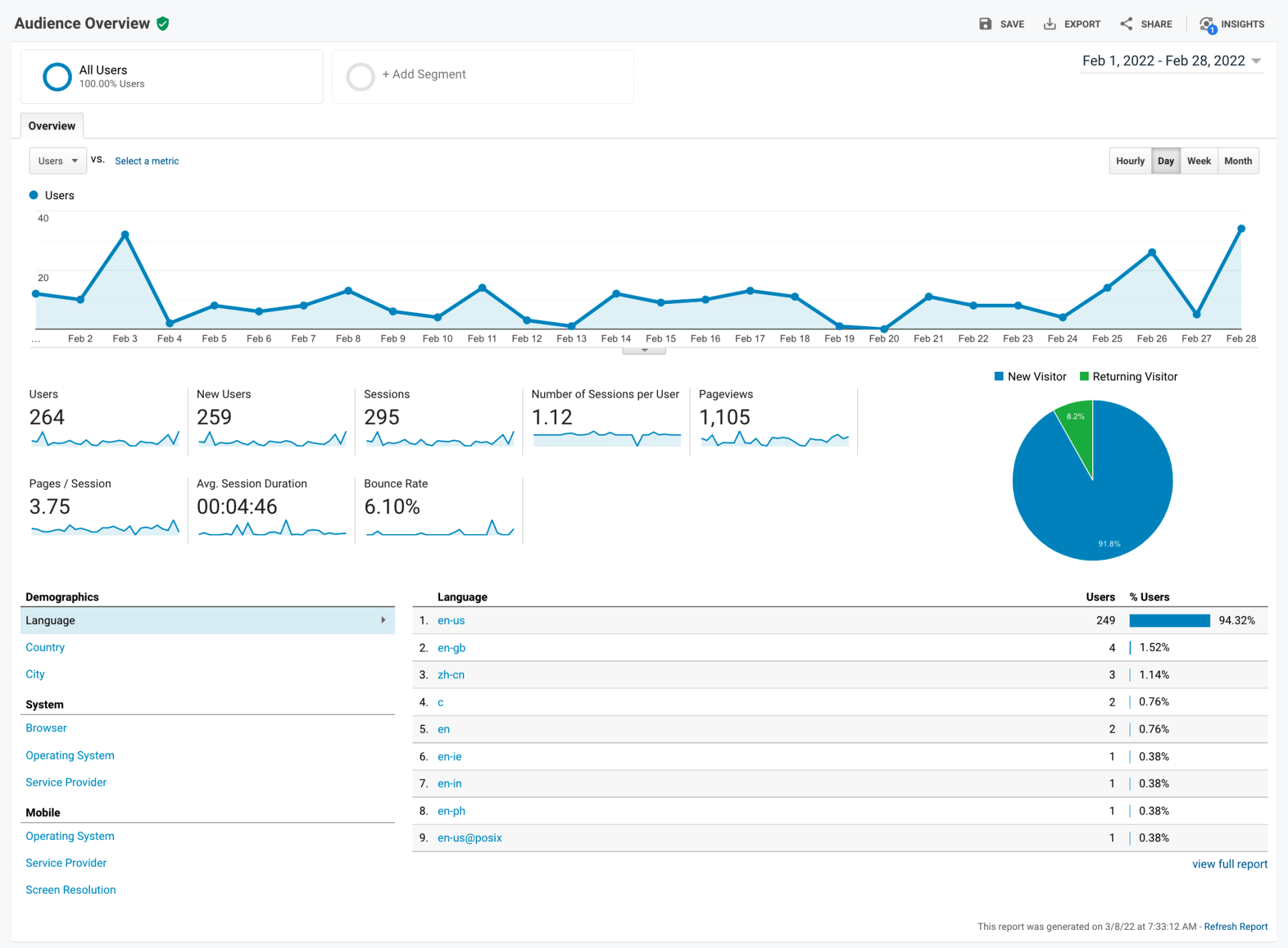Open the date range dropdown arrow
The image size is (1288, 948).
coord(1256,61)
